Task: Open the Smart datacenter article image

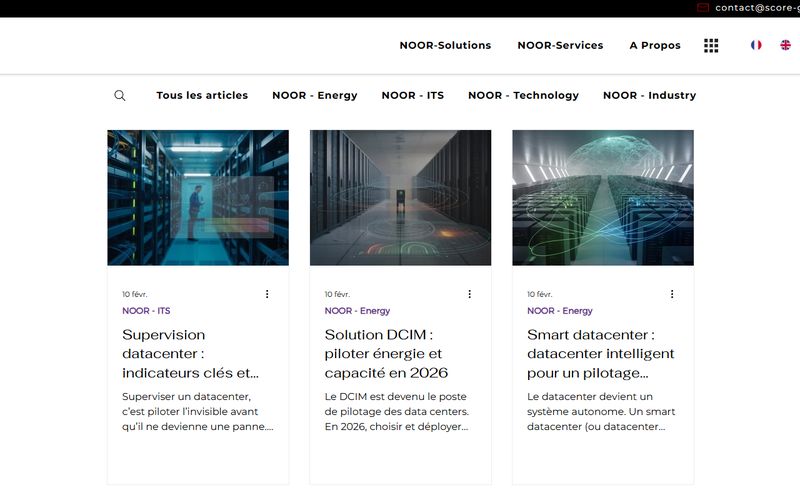Action: click(603, 197)
